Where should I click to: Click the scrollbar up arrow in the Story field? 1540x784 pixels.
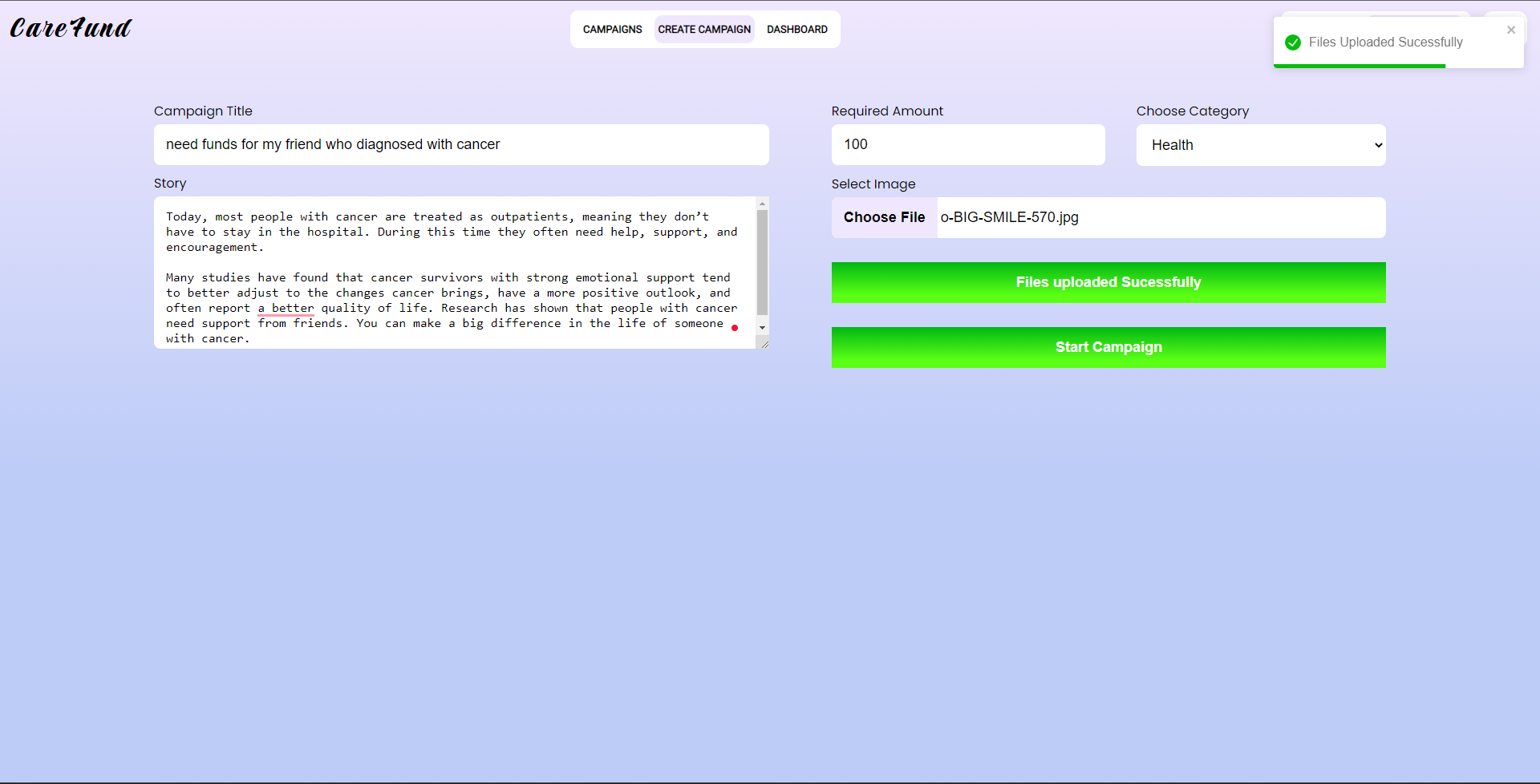tap(762, 203)
